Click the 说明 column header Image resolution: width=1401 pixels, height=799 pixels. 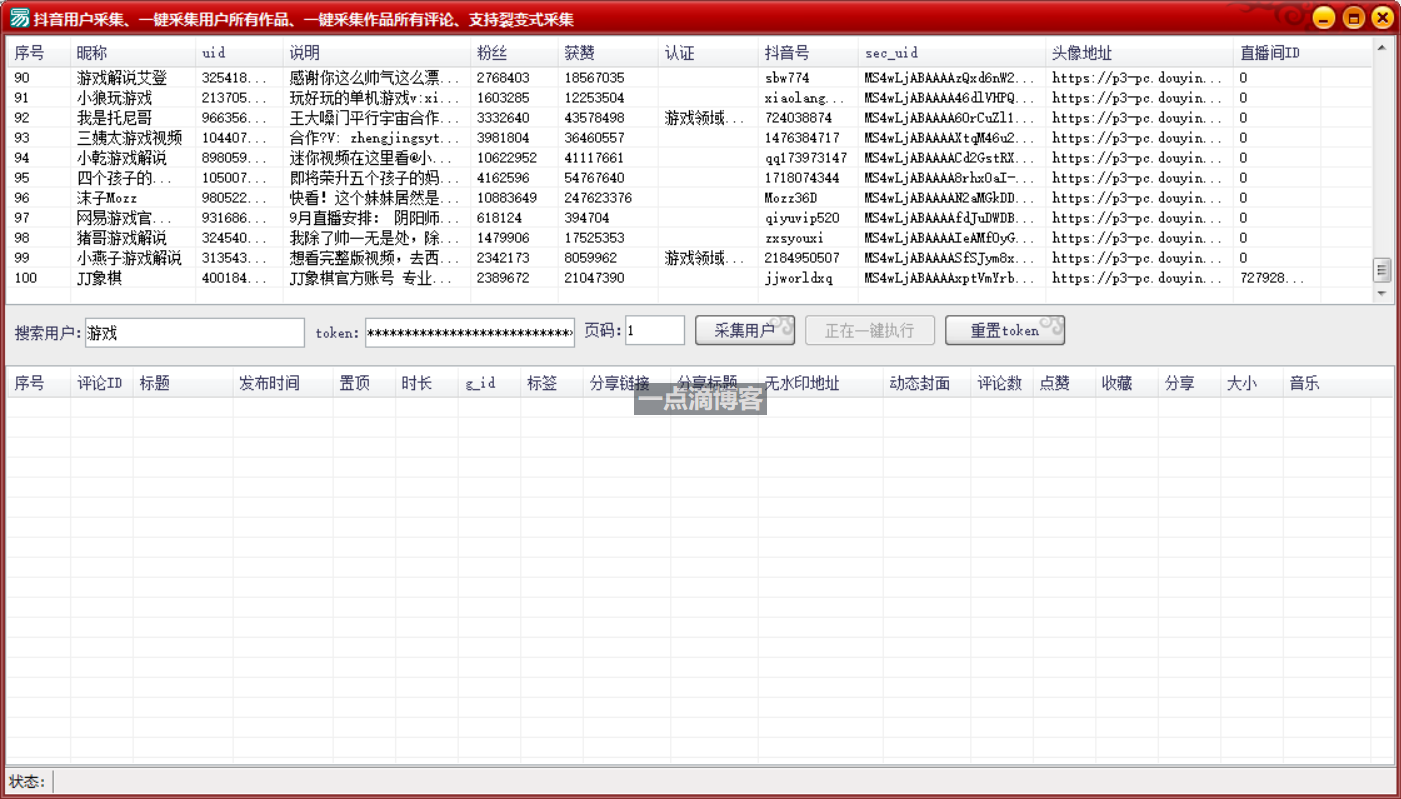377,53
